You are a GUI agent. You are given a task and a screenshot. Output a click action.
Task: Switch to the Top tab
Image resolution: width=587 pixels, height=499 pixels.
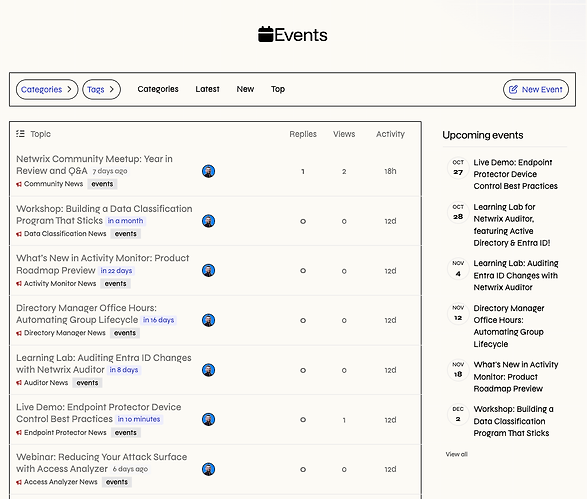pos(278,89)
